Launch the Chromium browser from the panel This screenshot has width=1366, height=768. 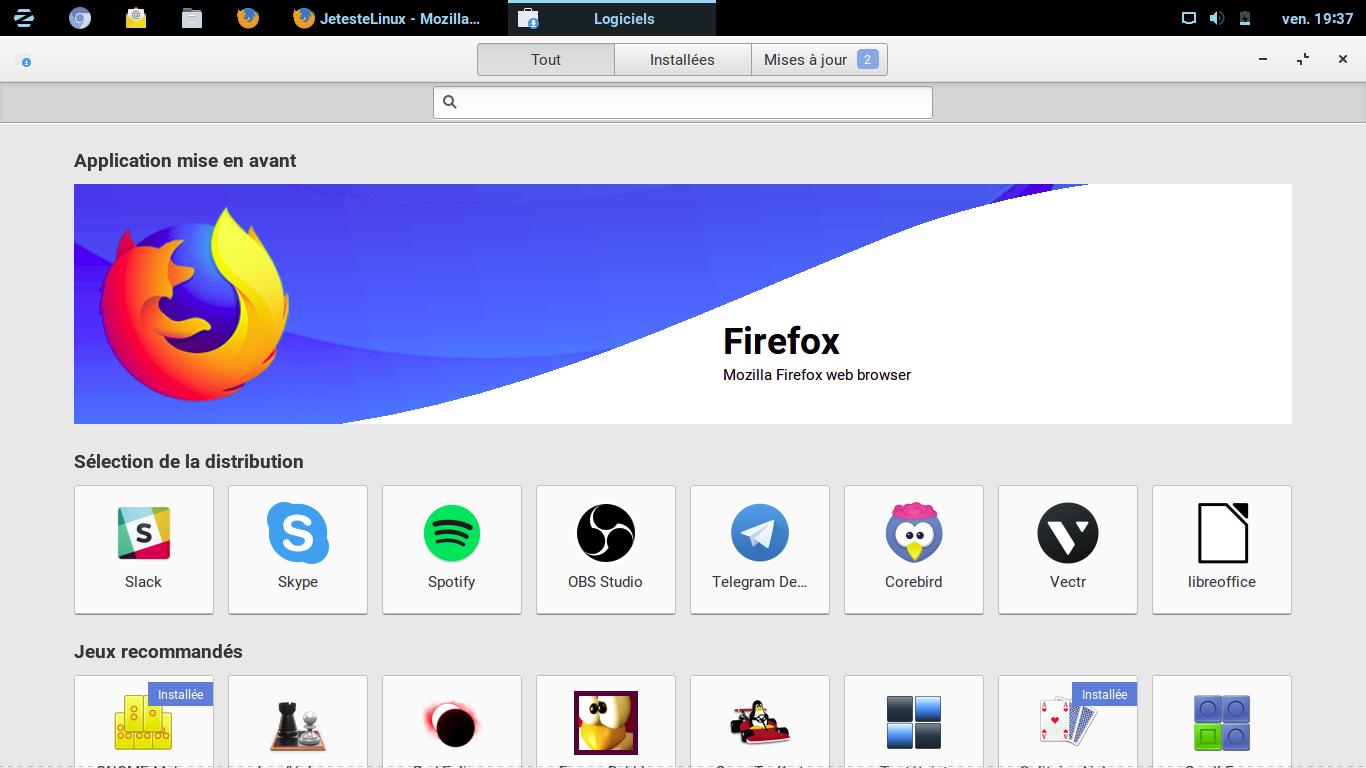pyautogui.click(x=80, y=18)
